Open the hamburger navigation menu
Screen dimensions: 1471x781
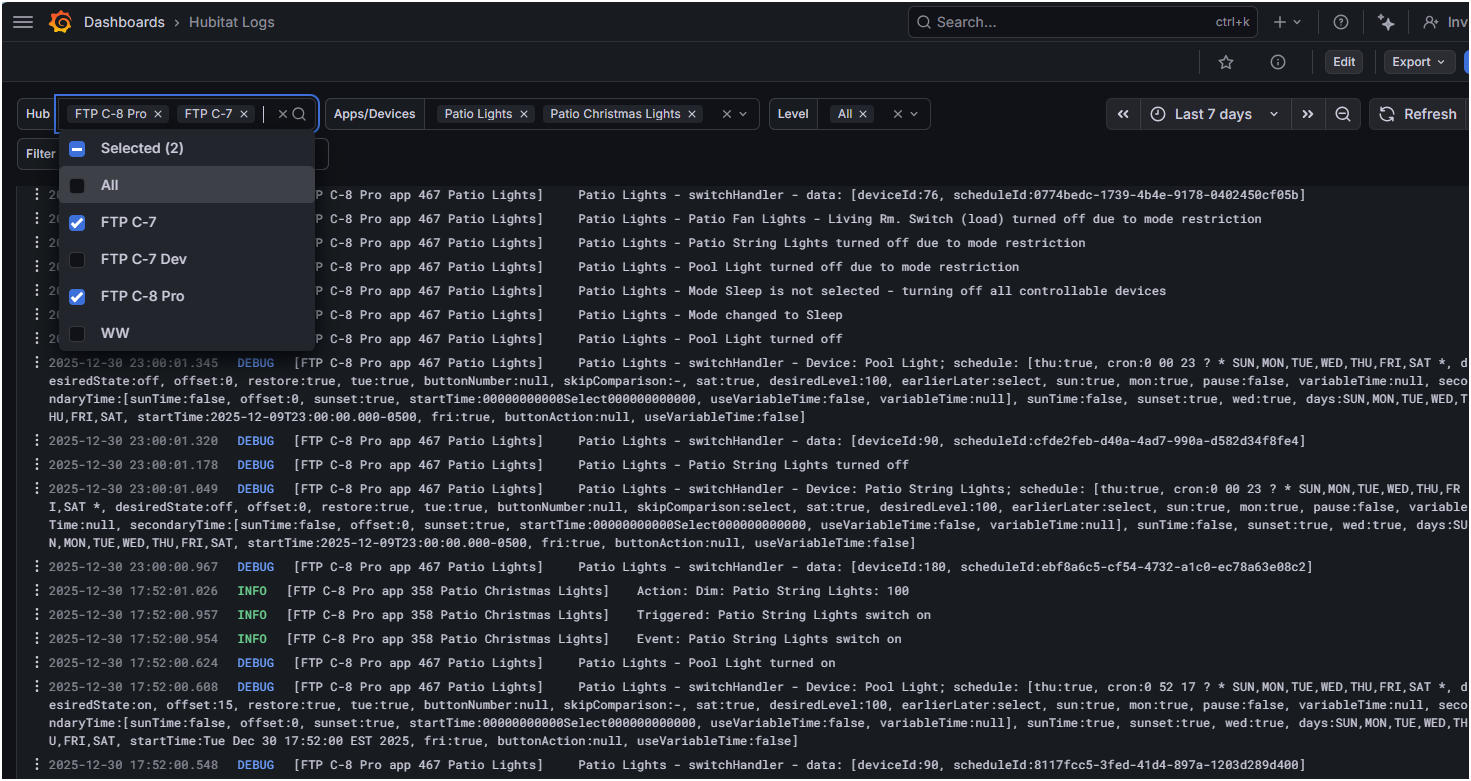point(23,22)
